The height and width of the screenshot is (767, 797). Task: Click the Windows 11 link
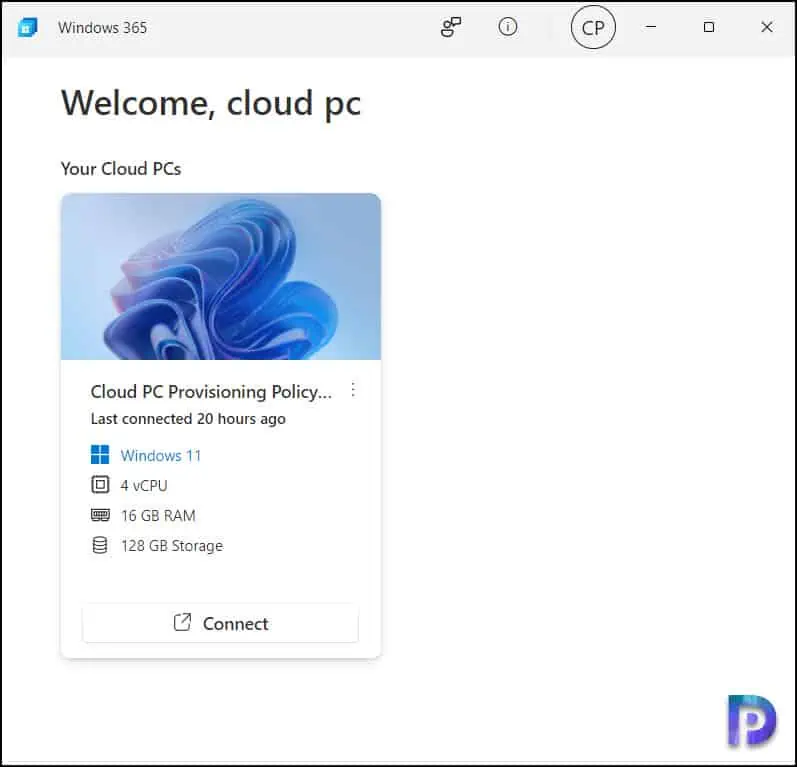[161, 455]
